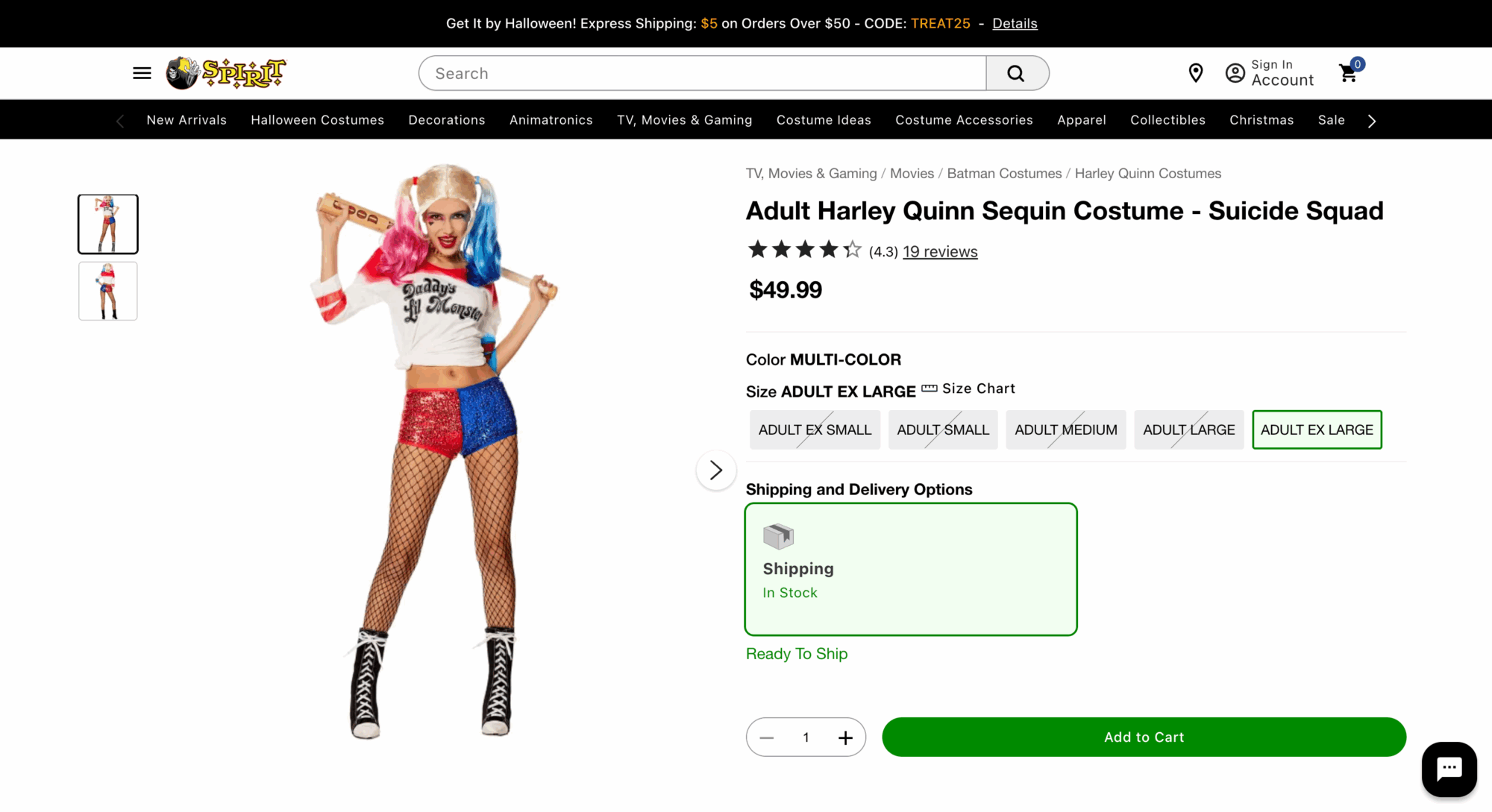Click the green Add to Cart button
The image size is (1492, 812).
[1144, 737]
